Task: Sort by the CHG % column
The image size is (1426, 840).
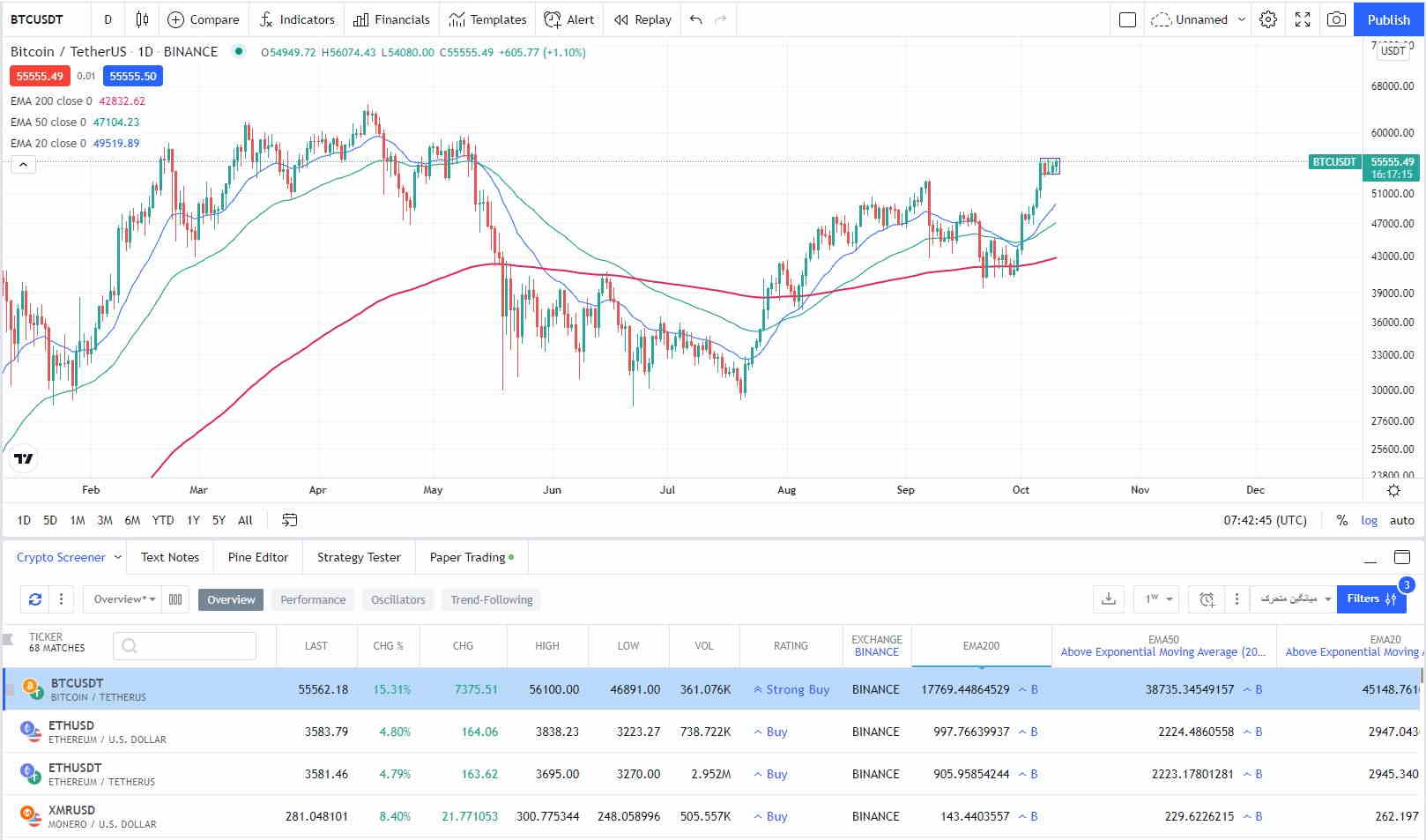Action: click(388, 646)
